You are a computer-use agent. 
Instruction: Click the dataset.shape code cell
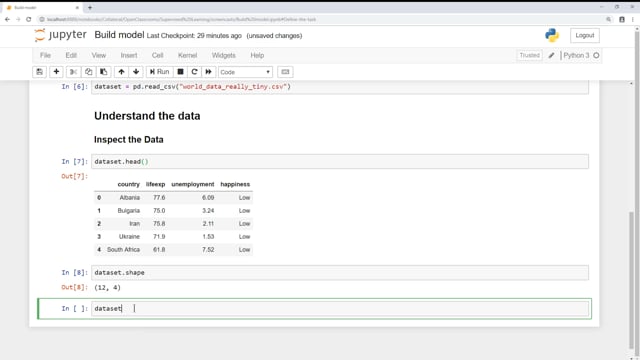pyautogui.click(x=340, y=273)
